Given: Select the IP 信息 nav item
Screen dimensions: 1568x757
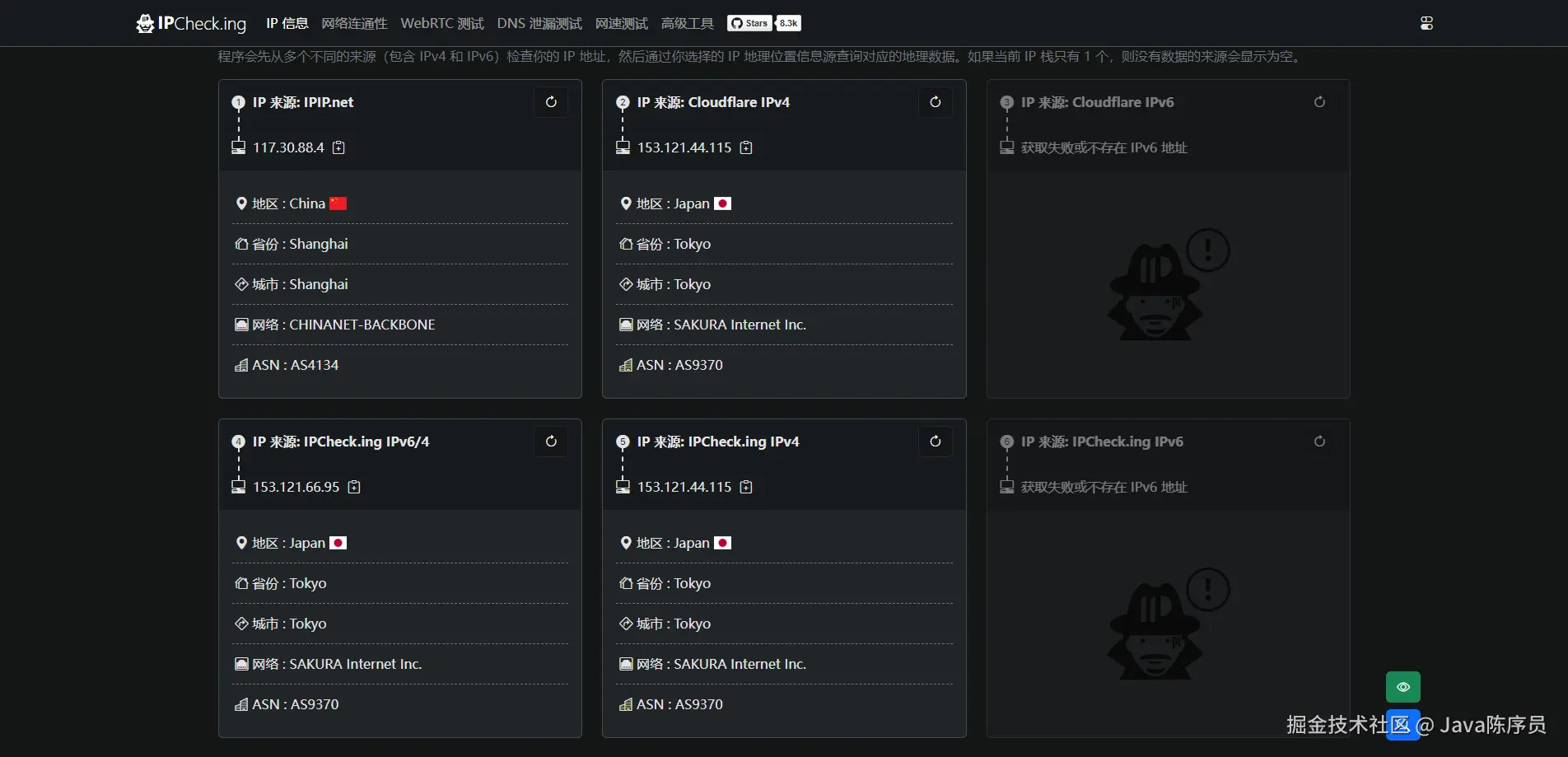Looking at the screenshot, I should [287, 23].
